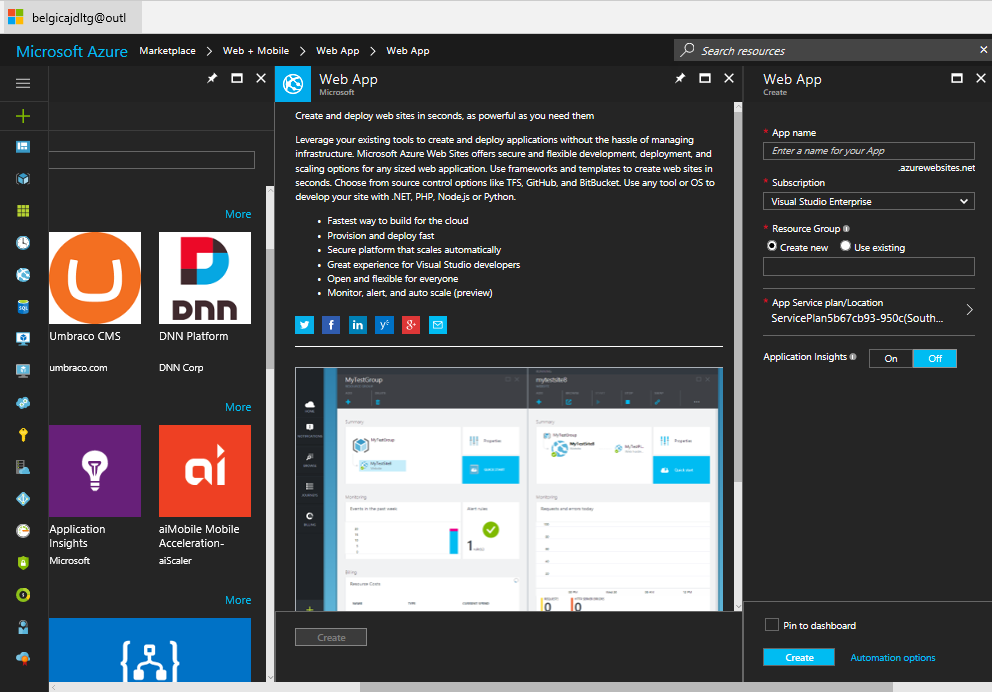992x692 pixels.
Task: Share Web App on Facebook
Action: pos(331,325)
